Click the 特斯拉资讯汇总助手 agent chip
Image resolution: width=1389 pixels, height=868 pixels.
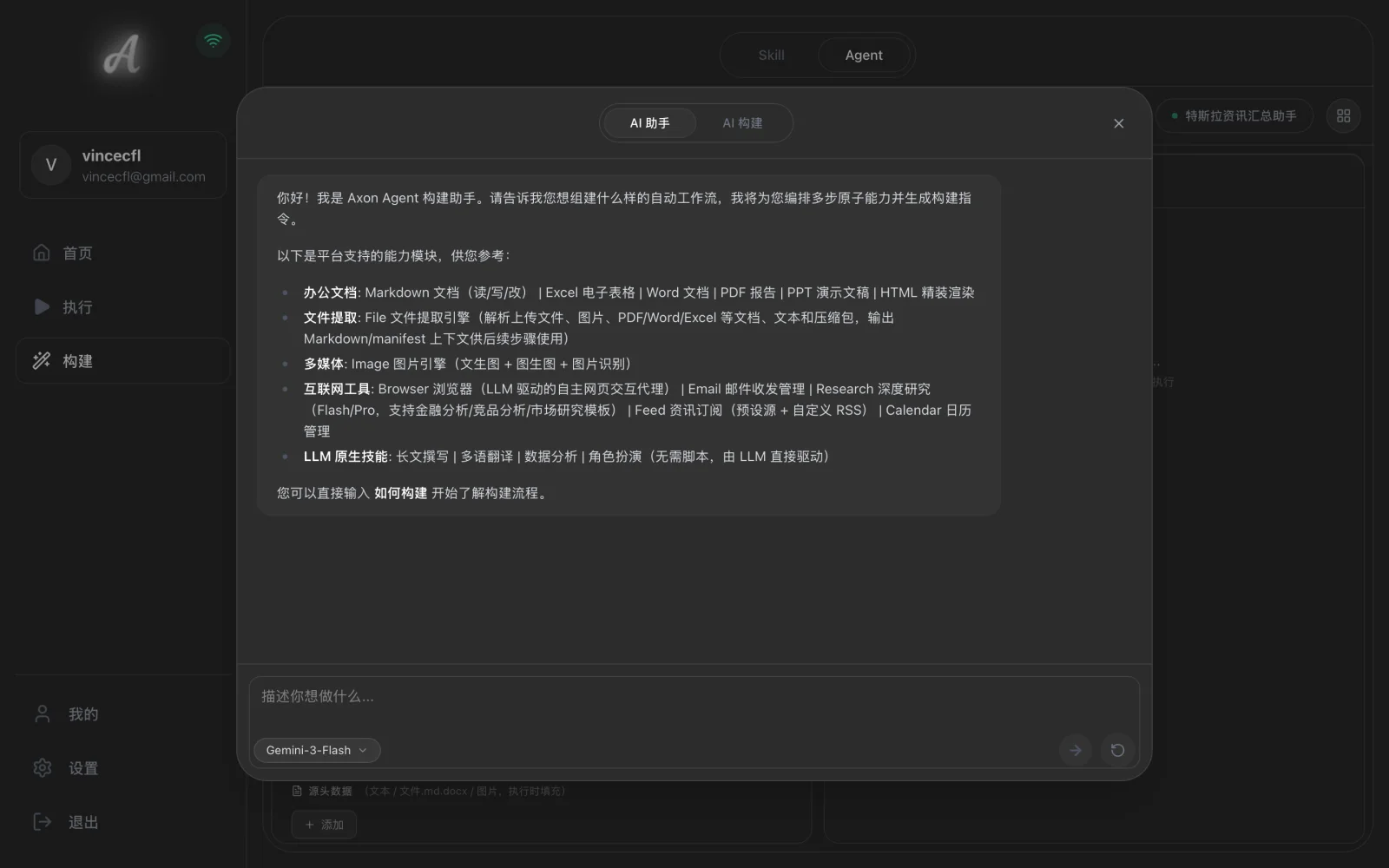(x=1234, y=115)
